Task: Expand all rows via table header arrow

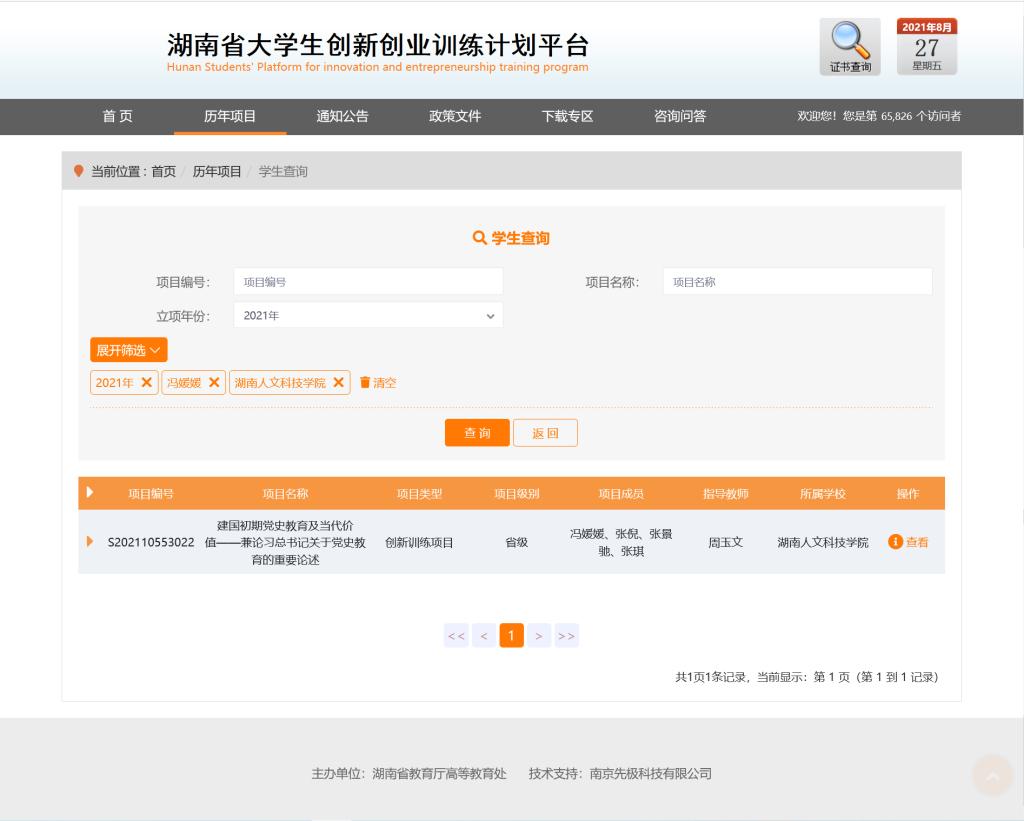Action: [90, 492]
